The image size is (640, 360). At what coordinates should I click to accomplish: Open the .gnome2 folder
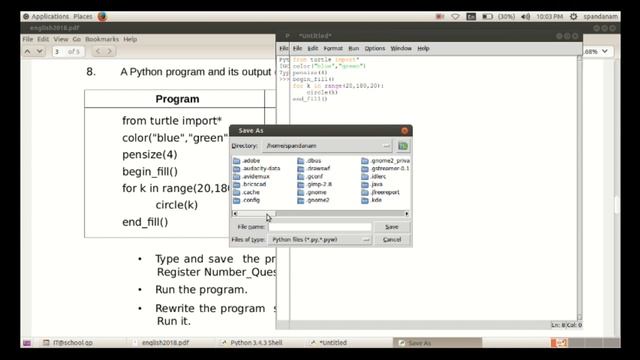click(x=313, y=200)
